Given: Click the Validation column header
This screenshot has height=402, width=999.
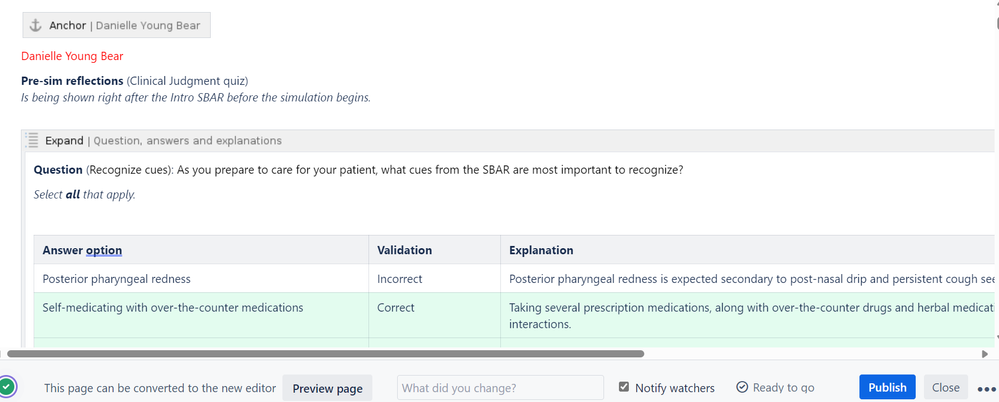Looking at the screenshot, I should coord(404,250).
